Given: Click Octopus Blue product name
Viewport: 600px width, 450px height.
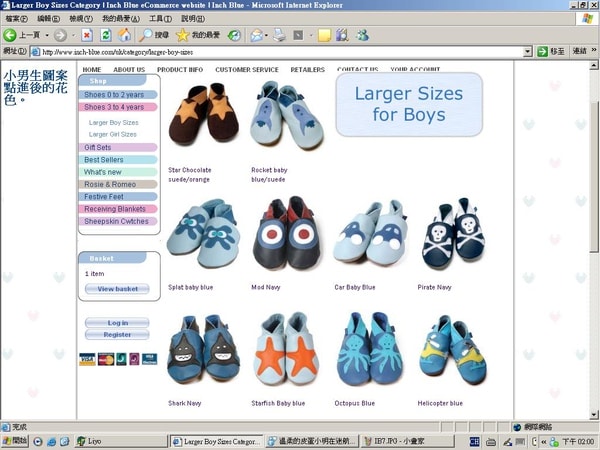Looking at the screenshot, I should pyautogui.click(x=354, y=403).
